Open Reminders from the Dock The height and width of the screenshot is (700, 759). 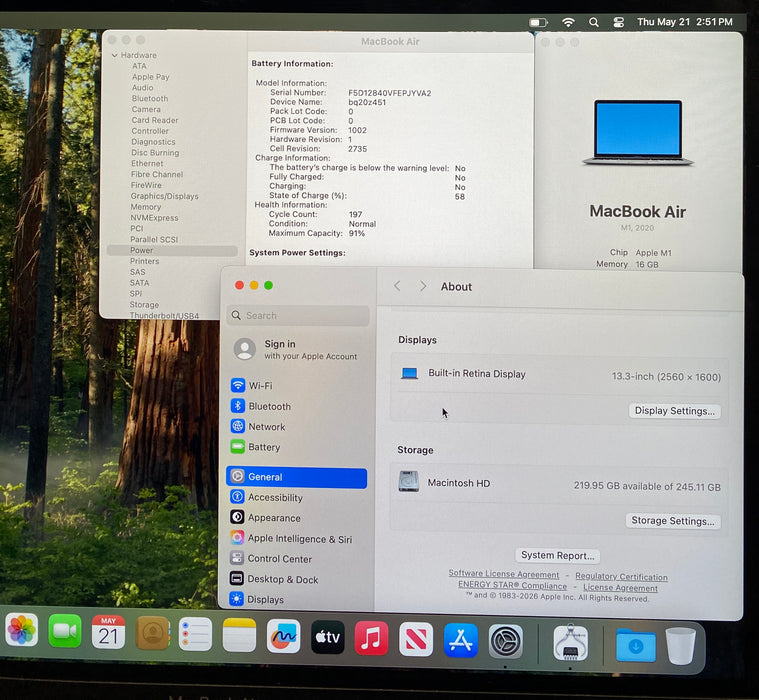(195, 634)
